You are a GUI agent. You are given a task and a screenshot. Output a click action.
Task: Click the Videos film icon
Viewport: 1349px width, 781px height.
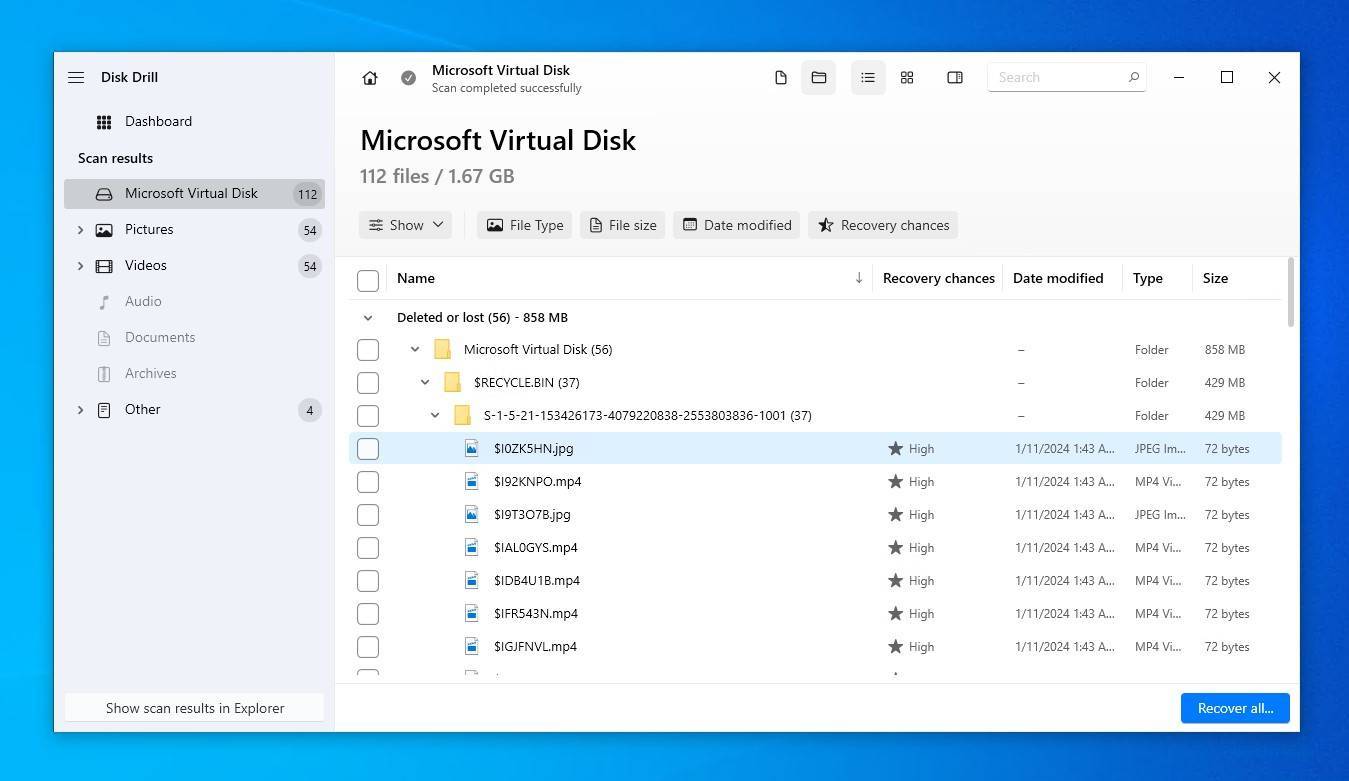click(104, 266)
